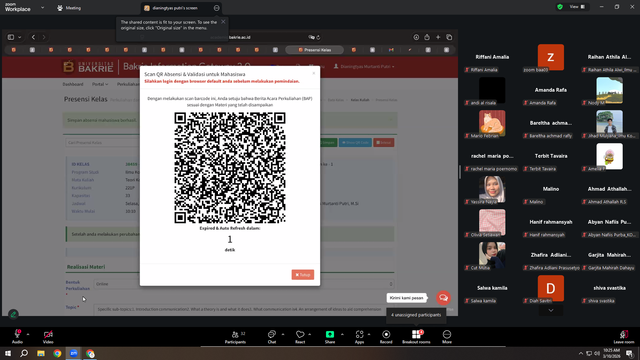
Task: Click the Leave room button
Action: tap(624, 337)
